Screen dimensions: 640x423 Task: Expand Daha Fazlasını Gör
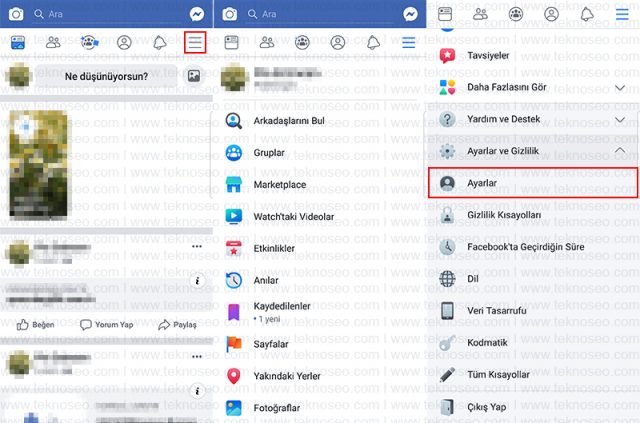click(x=533, y=87)
